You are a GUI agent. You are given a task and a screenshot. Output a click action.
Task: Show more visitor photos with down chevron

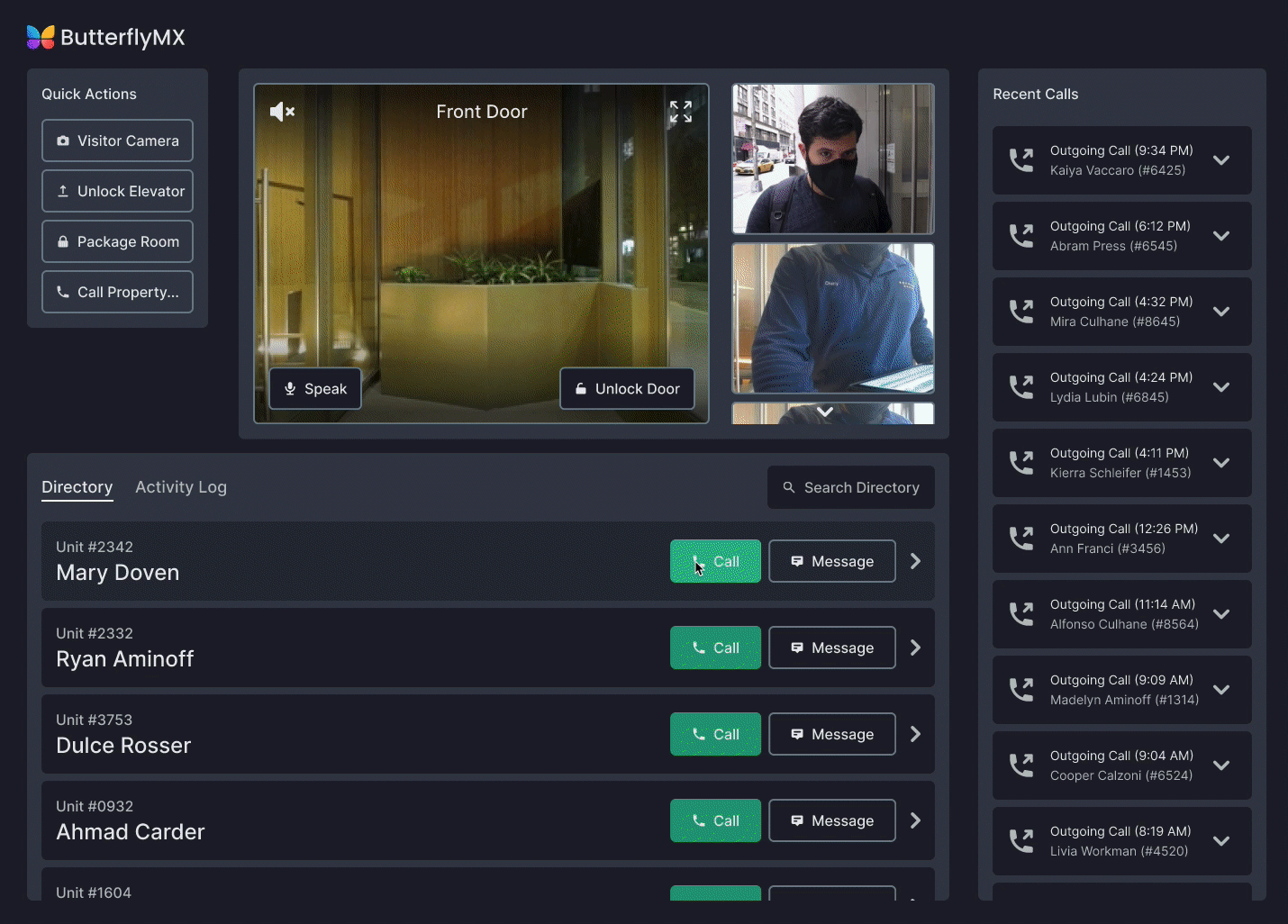point(824,412)
